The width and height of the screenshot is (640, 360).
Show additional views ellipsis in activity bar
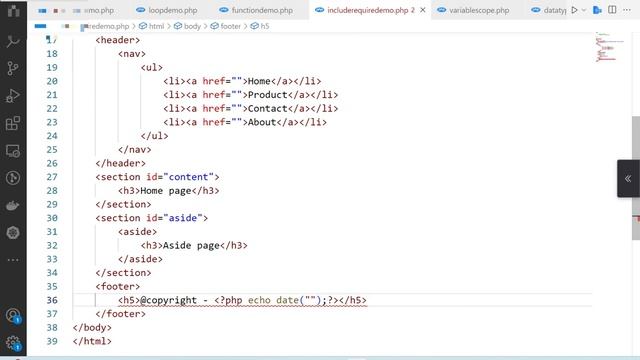pos(13,260)
